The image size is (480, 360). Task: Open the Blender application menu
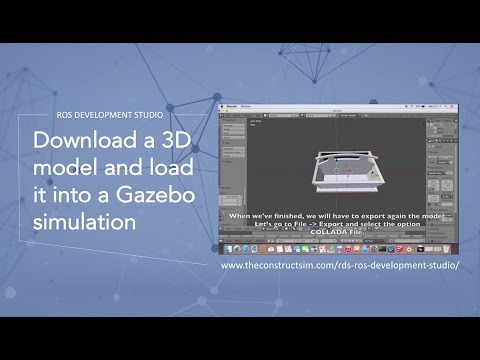232,106
